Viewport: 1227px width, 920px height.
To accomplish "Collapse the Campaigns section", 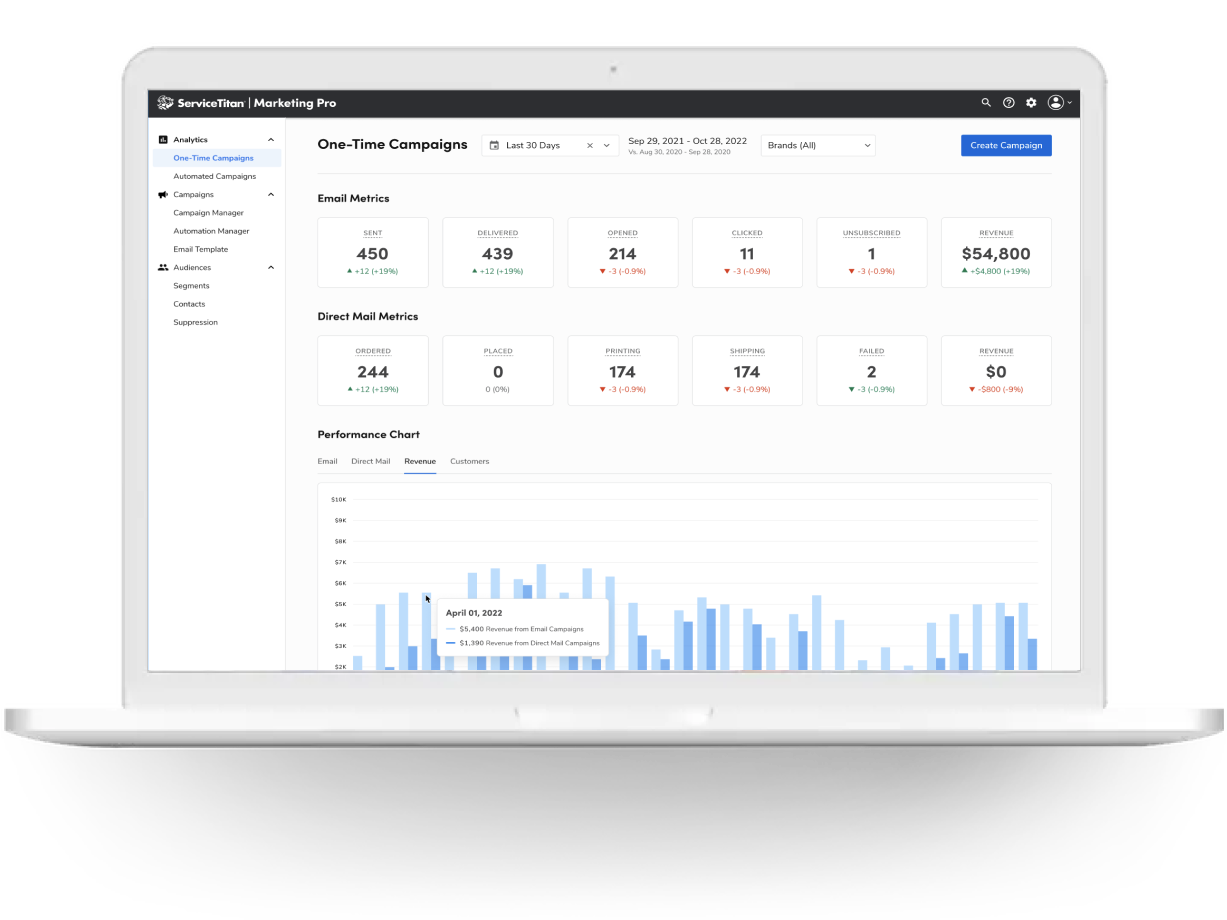I will (x=271, y=195).
